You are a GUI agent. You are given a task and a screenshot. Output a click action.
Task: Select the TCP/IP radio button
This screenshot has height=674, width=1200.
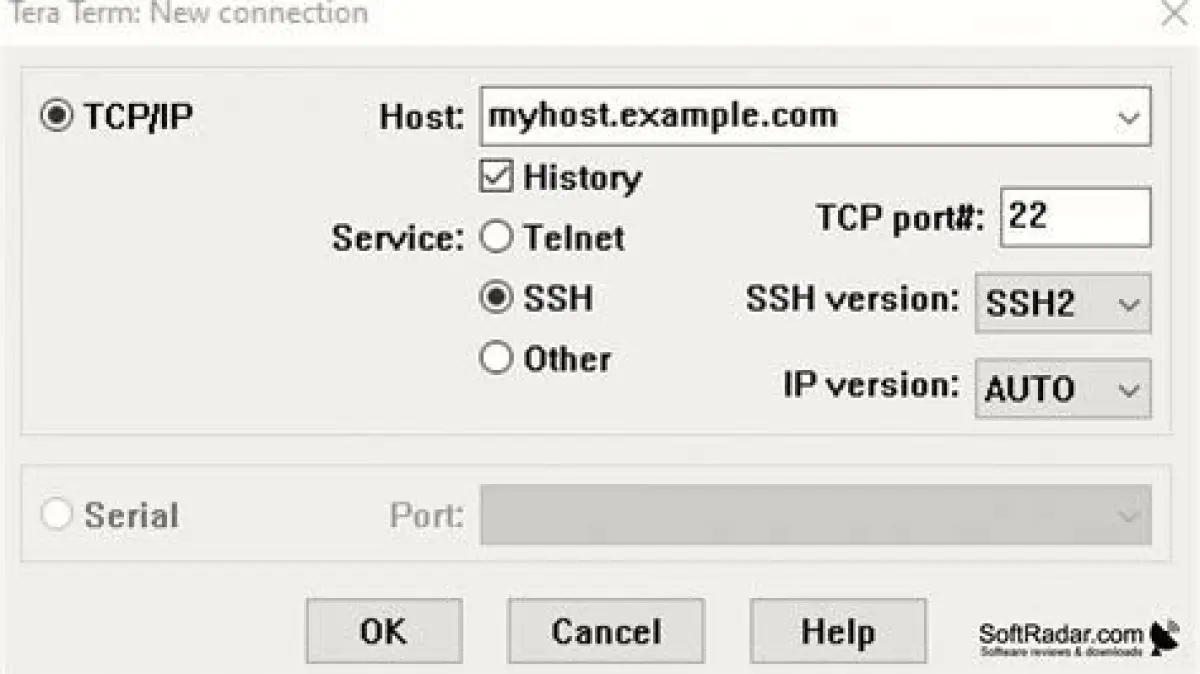[56, 116]
